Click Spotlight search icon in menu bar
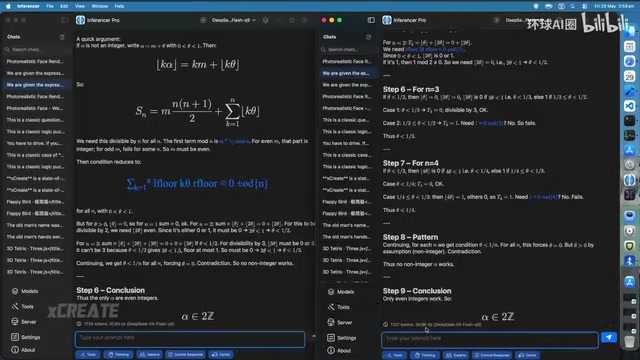The image size is (640, 360). (x=573, y=6)
